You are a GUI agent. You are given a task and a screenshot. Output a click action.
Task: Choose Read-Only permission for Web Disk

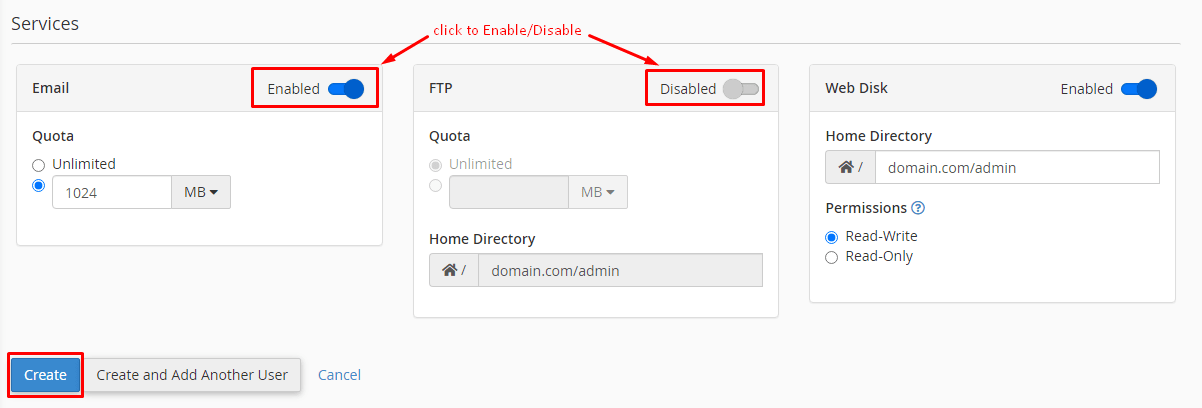[831, 257]
